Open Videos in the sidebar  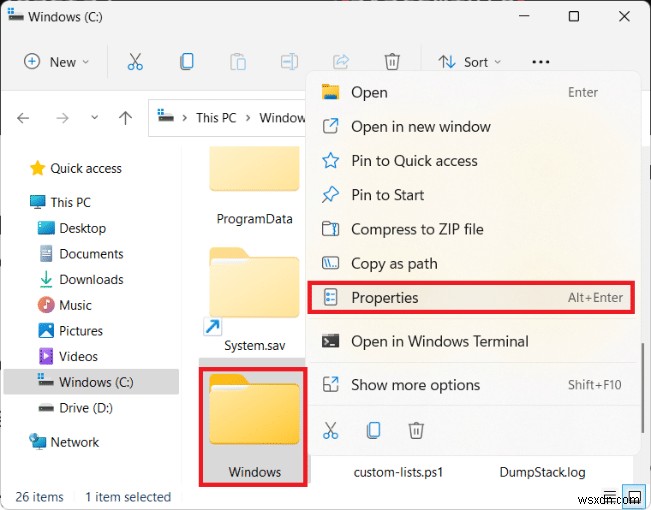tap(68, 356)
